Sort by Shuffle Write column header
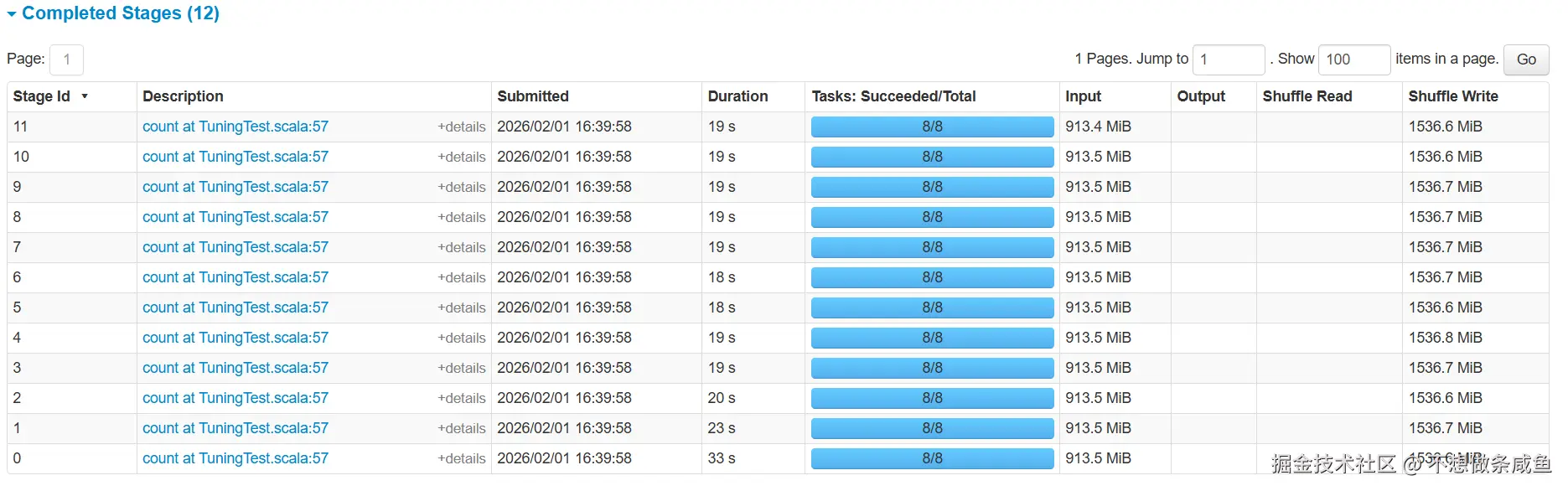 point(1452,96)
